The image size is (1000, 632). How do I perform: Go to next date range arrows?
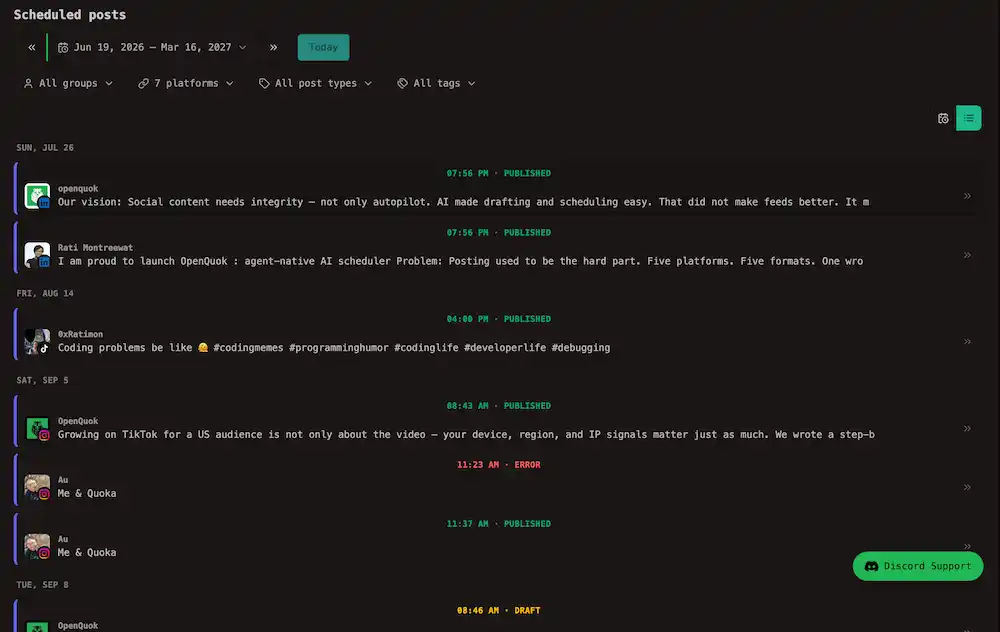pos(273,47)
